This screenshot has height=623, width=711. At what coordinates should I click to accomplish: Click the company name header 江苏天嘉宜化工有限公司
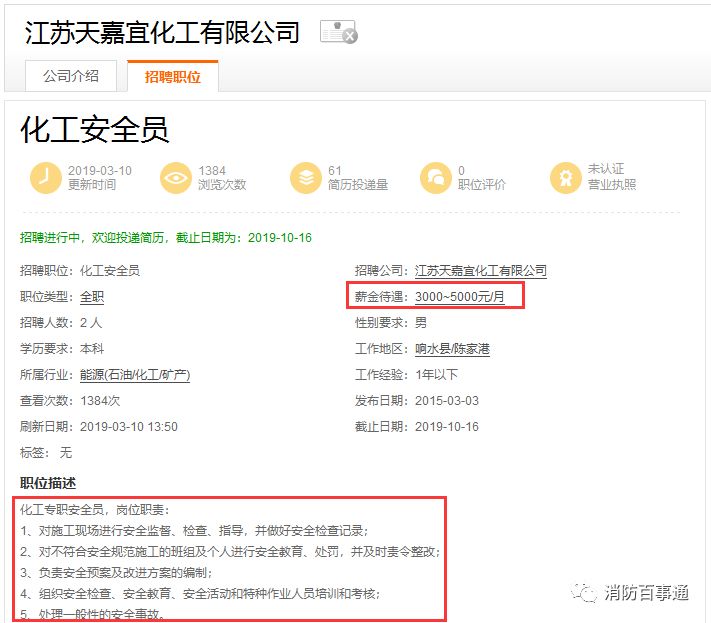[x=162, y=33]
